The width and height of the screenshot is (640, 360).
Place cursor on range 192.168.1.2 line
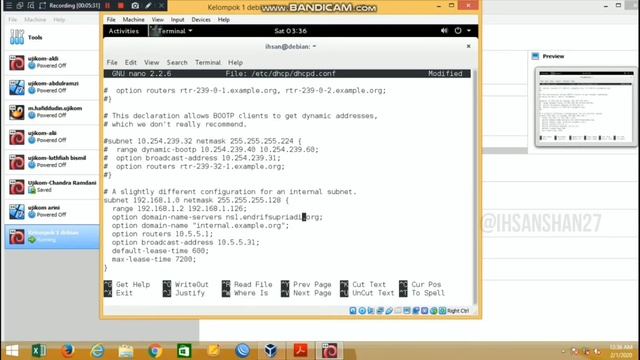(x=179, y=209)
